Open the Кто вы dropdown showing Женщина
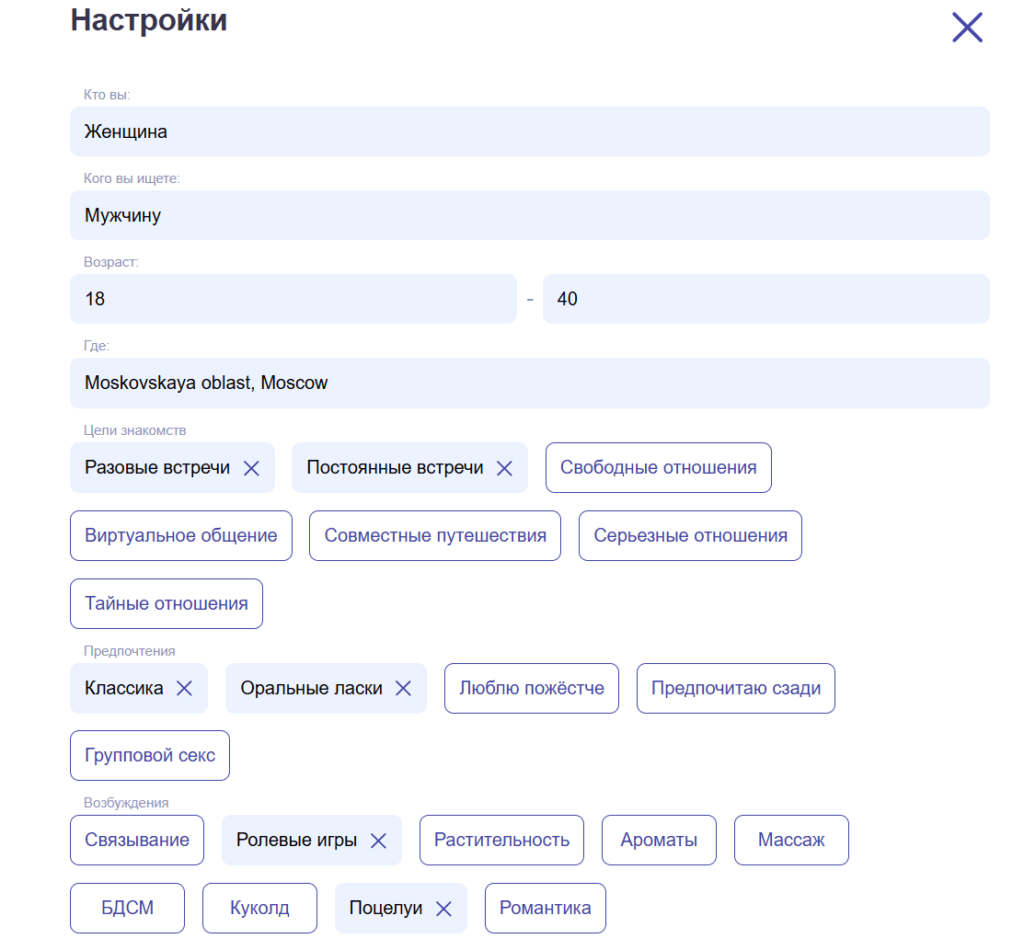This screenshot has width=1024, height=950. click(x=529, y=132)
